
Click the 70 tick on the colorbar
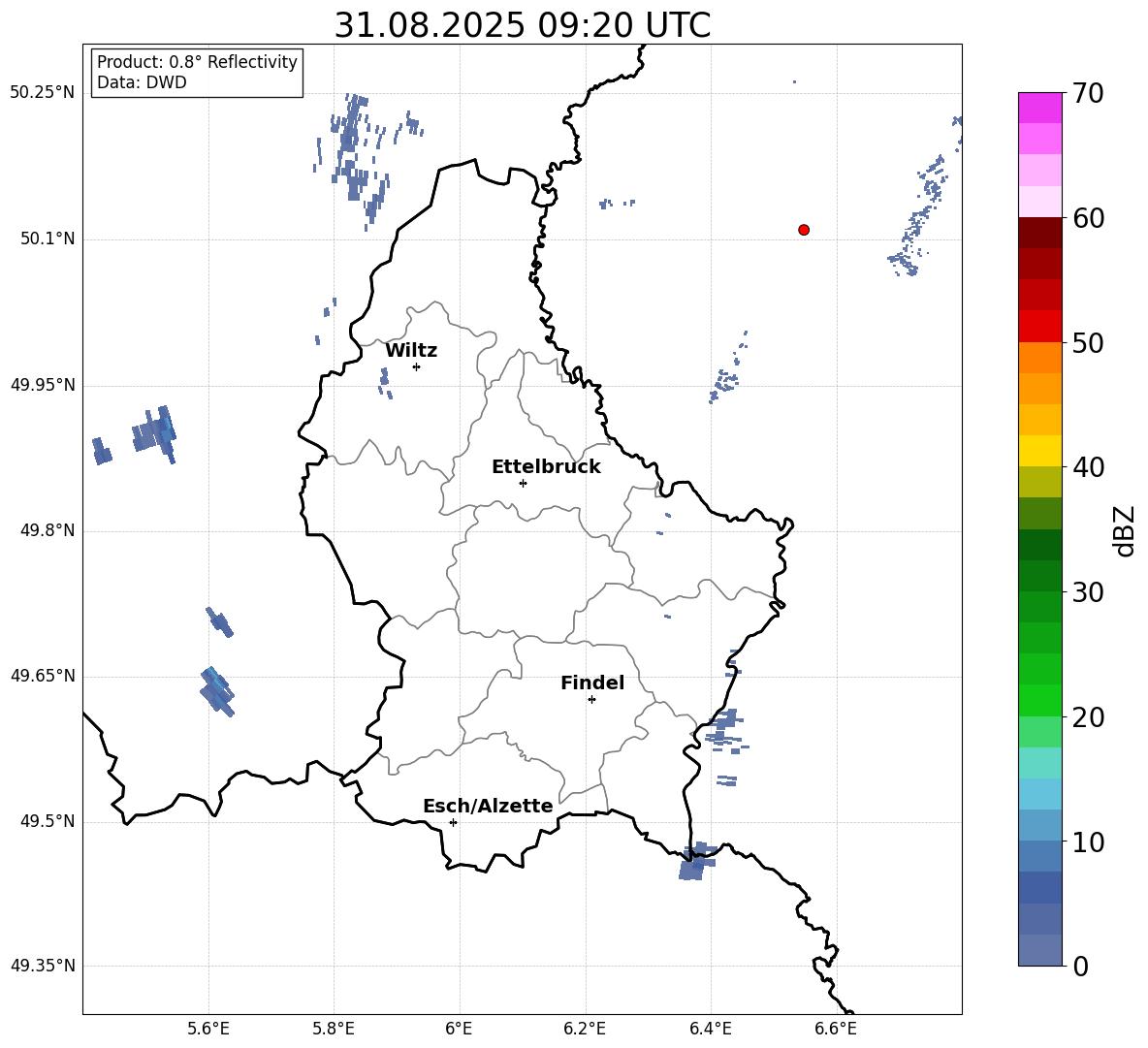point(1088,93)
